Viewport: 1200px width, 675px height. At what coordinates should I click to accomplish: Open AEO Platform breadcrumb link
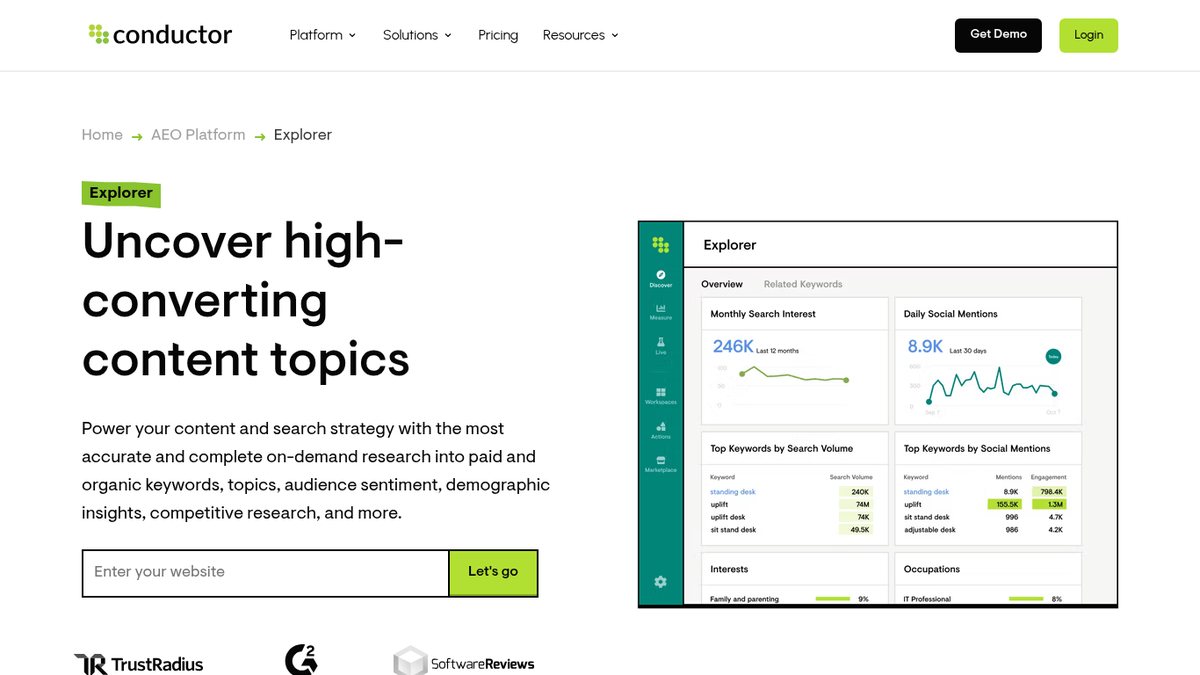click(x=198, y=135)
